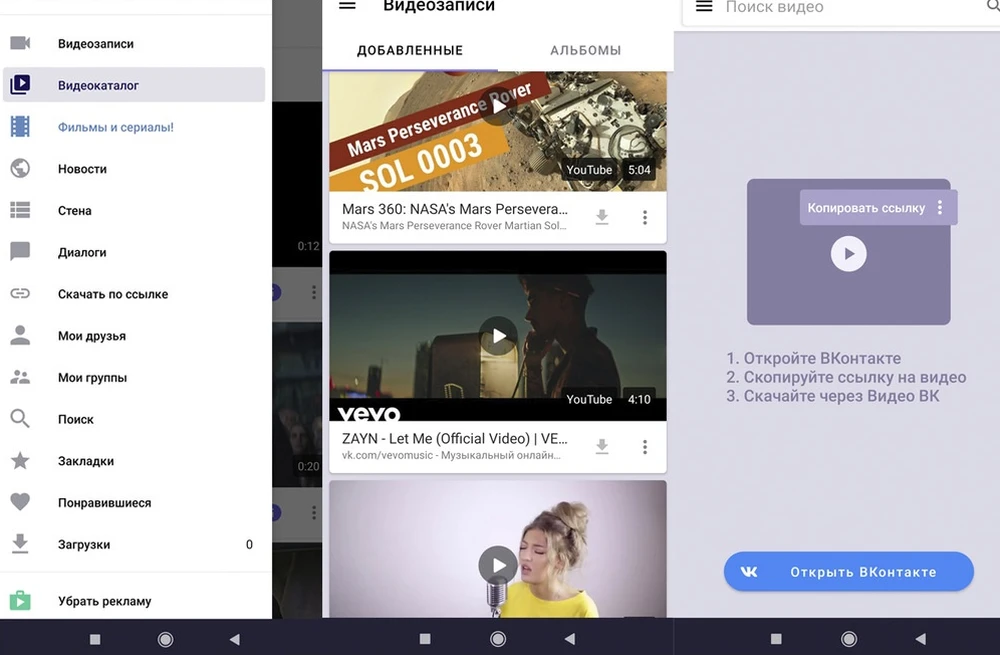Open the Видеокаталог sidebar item
Image resolution: width=1000 pixels, height=655 pixels.
point(134,85)
